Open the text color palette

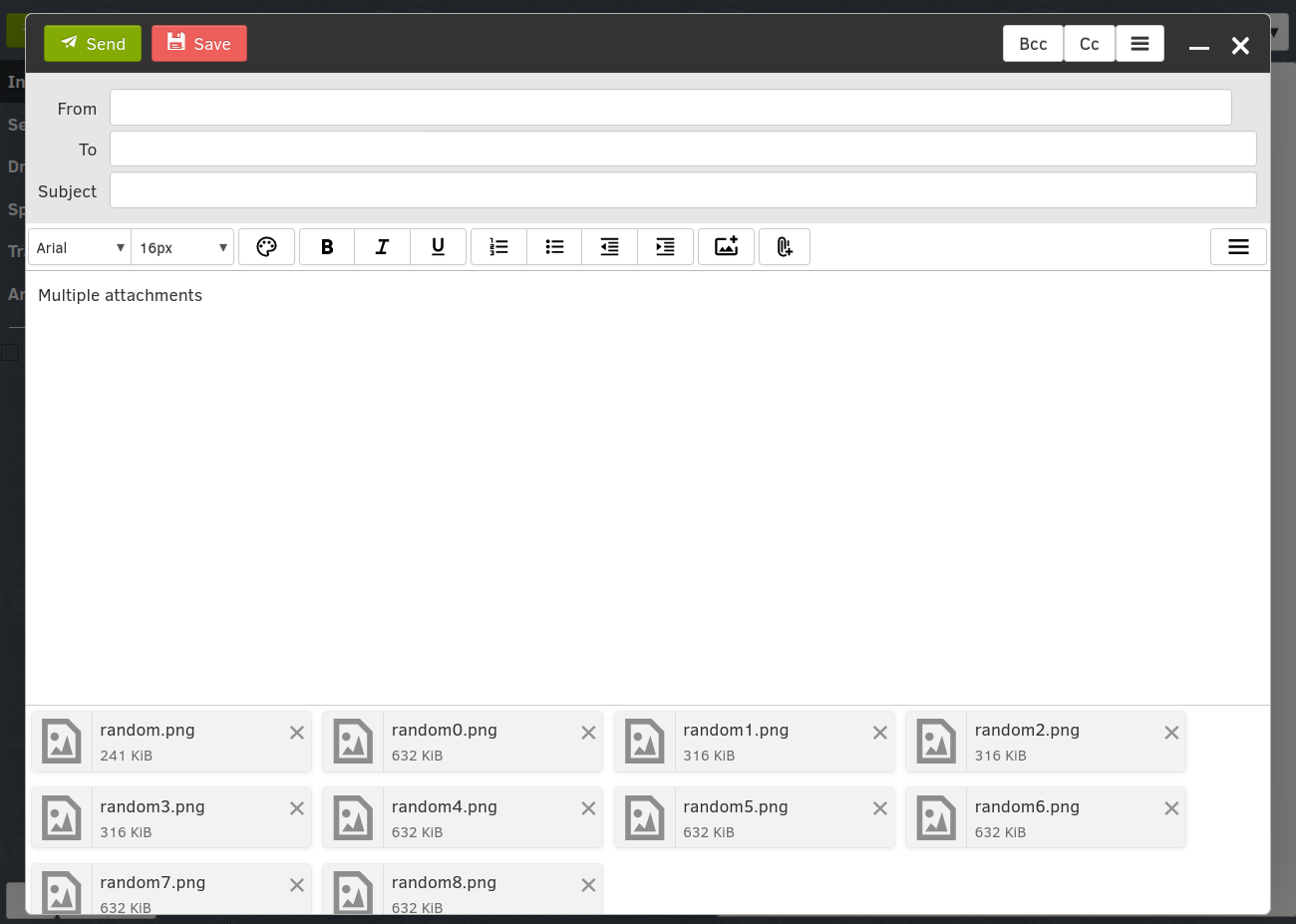[x=266, y=247]
